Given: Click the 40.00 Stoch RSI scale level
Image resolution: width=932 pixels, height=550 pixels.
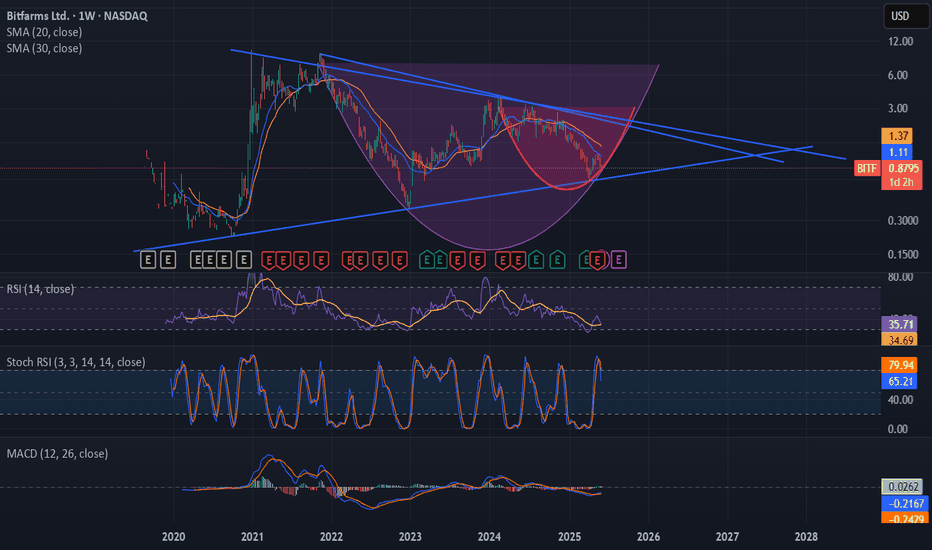Looking at the screenshot, I should tap(900, 400).
